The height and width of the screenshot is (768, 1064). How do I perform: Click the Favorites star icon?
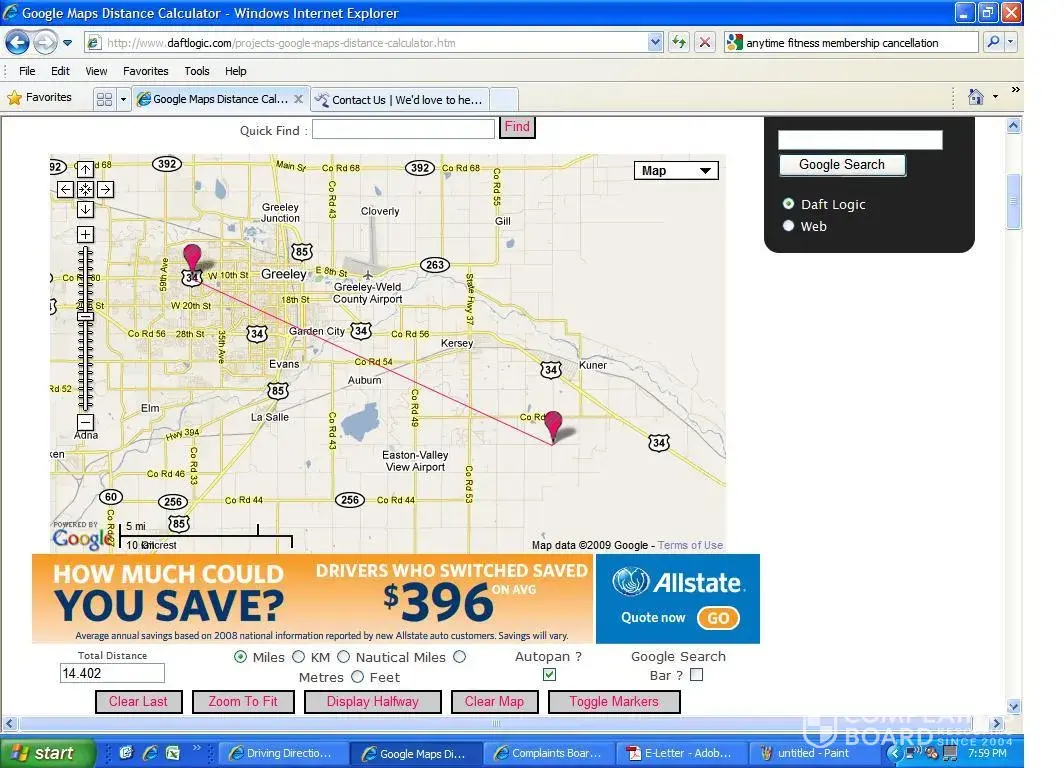(x=14, y=98)
